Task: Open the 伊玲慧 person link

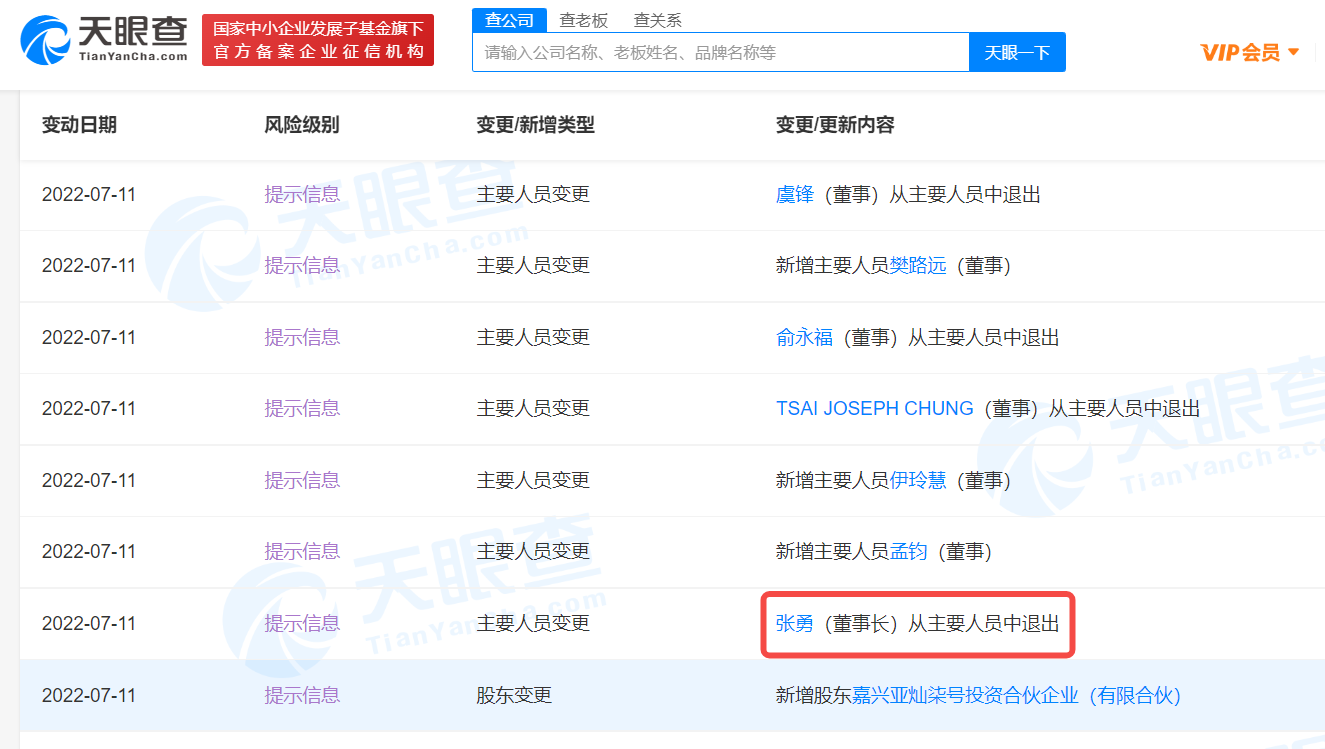Action: 918,481
